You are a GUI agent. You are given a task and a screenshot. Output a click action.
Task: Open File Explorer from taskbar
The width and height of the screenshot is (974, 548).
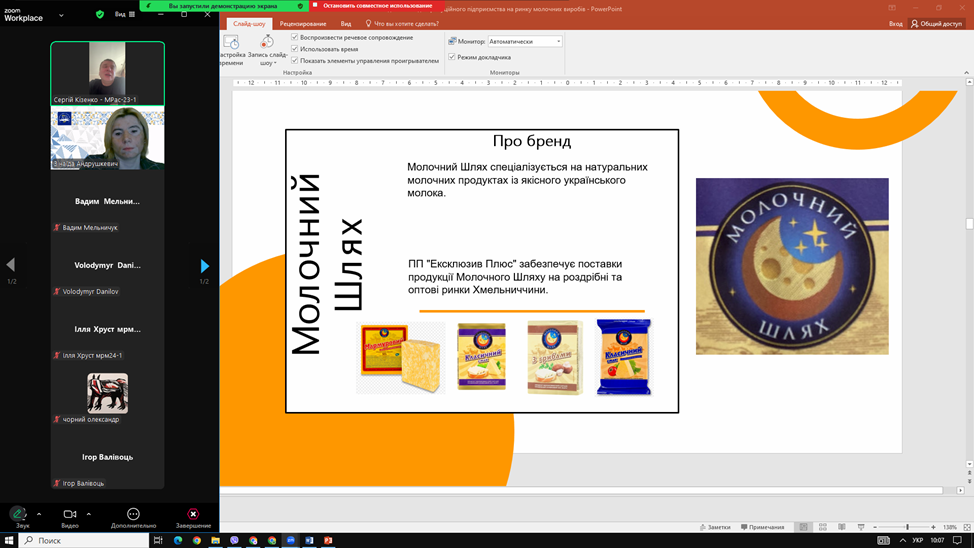(216, 540)
